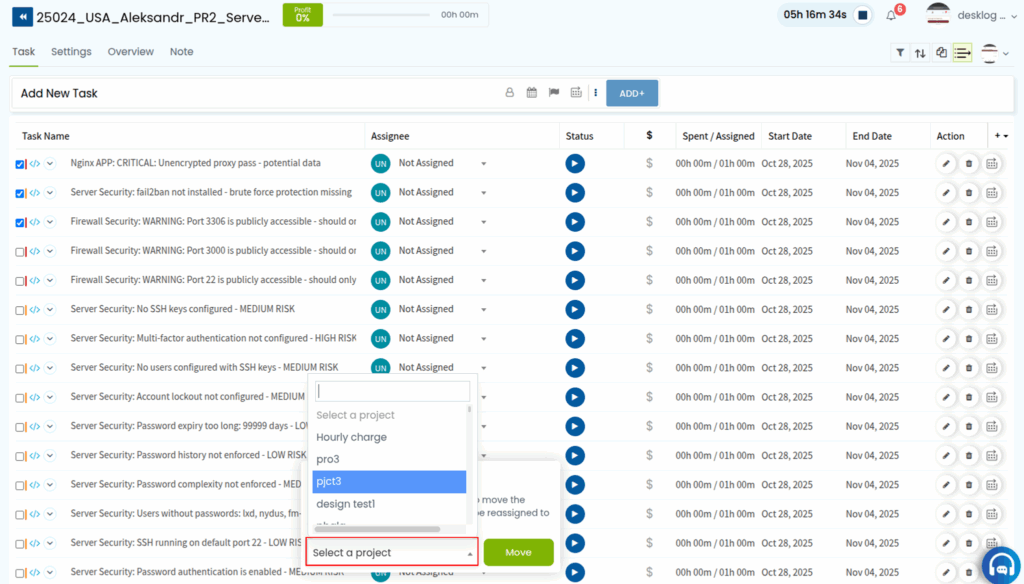The height and width of the screenshot is (584, 1024).
Task: Start timer for Nginx APP task
Action: pos(575,163)
